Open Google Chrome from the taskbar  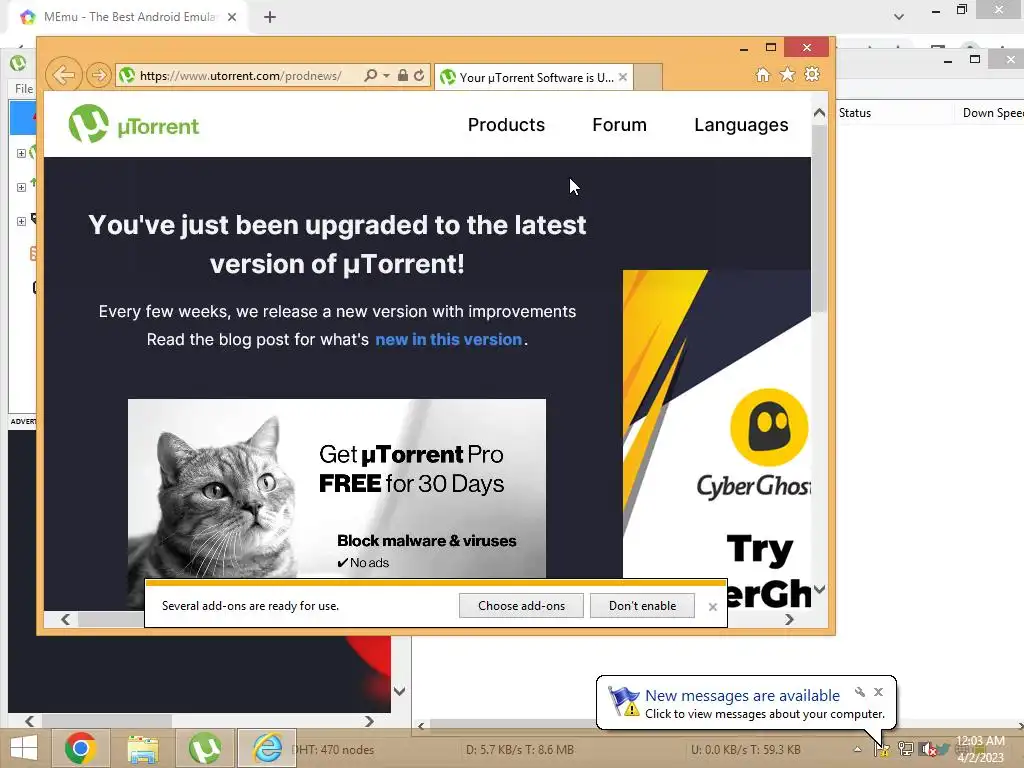pyautogui.click(x=80, y=748)
